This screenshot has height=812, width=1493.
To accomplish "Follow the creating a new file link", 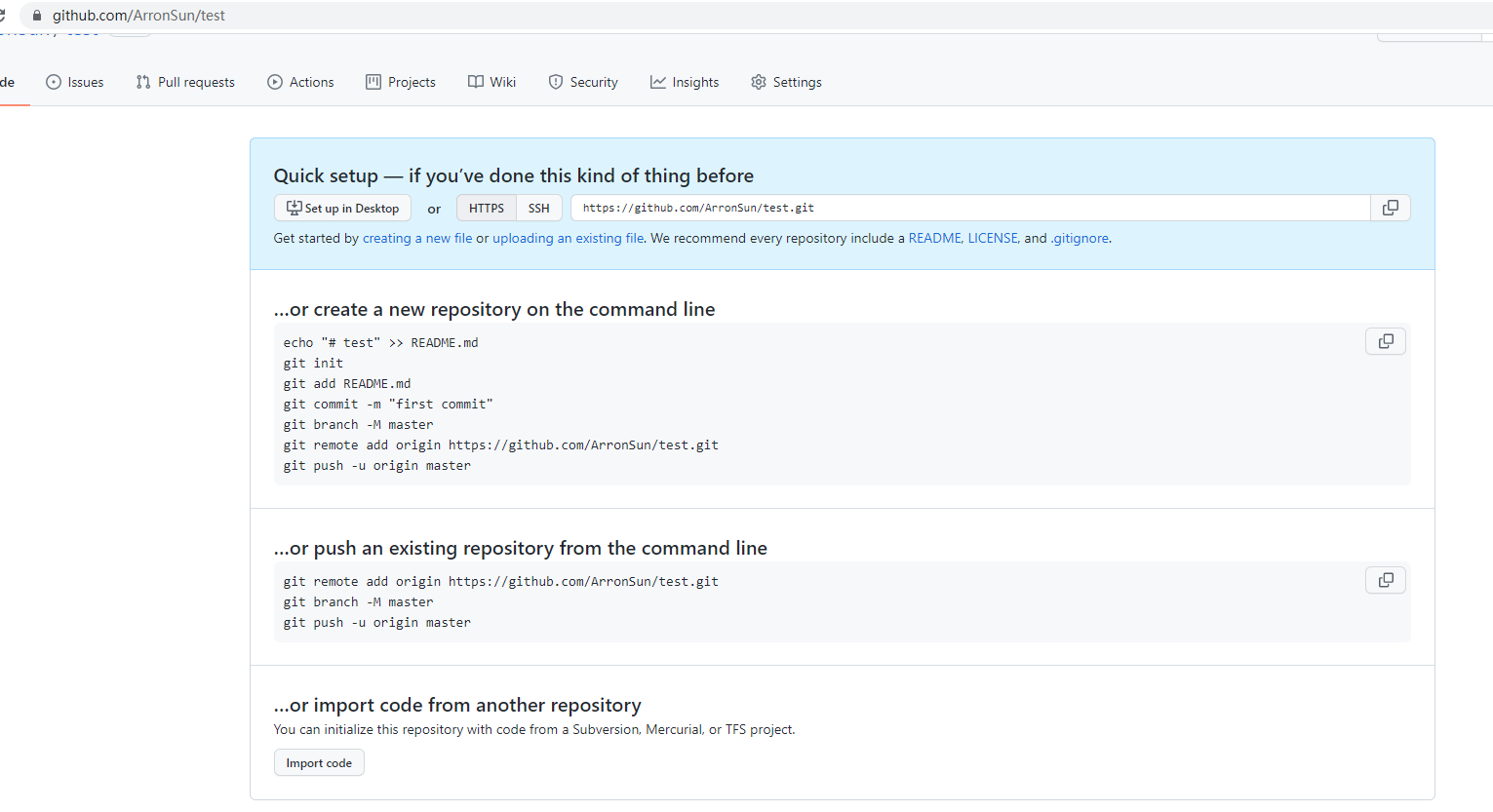I will (x=417, y=238).
